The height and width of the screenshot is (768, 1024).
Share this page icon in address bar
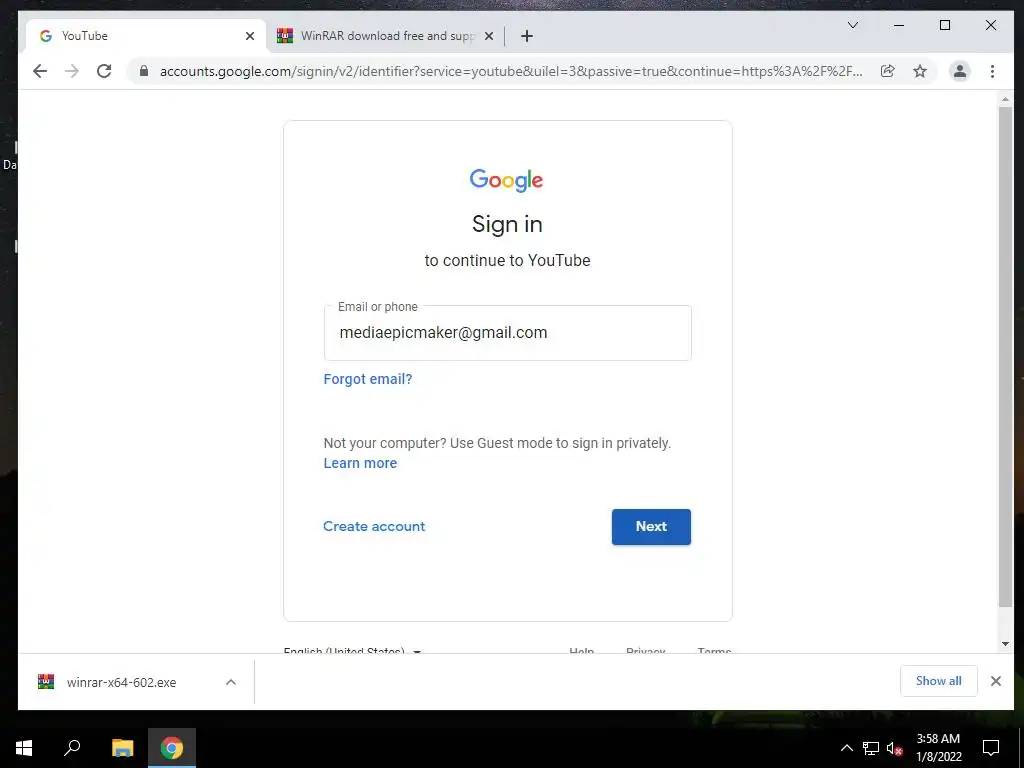[888, 71]
